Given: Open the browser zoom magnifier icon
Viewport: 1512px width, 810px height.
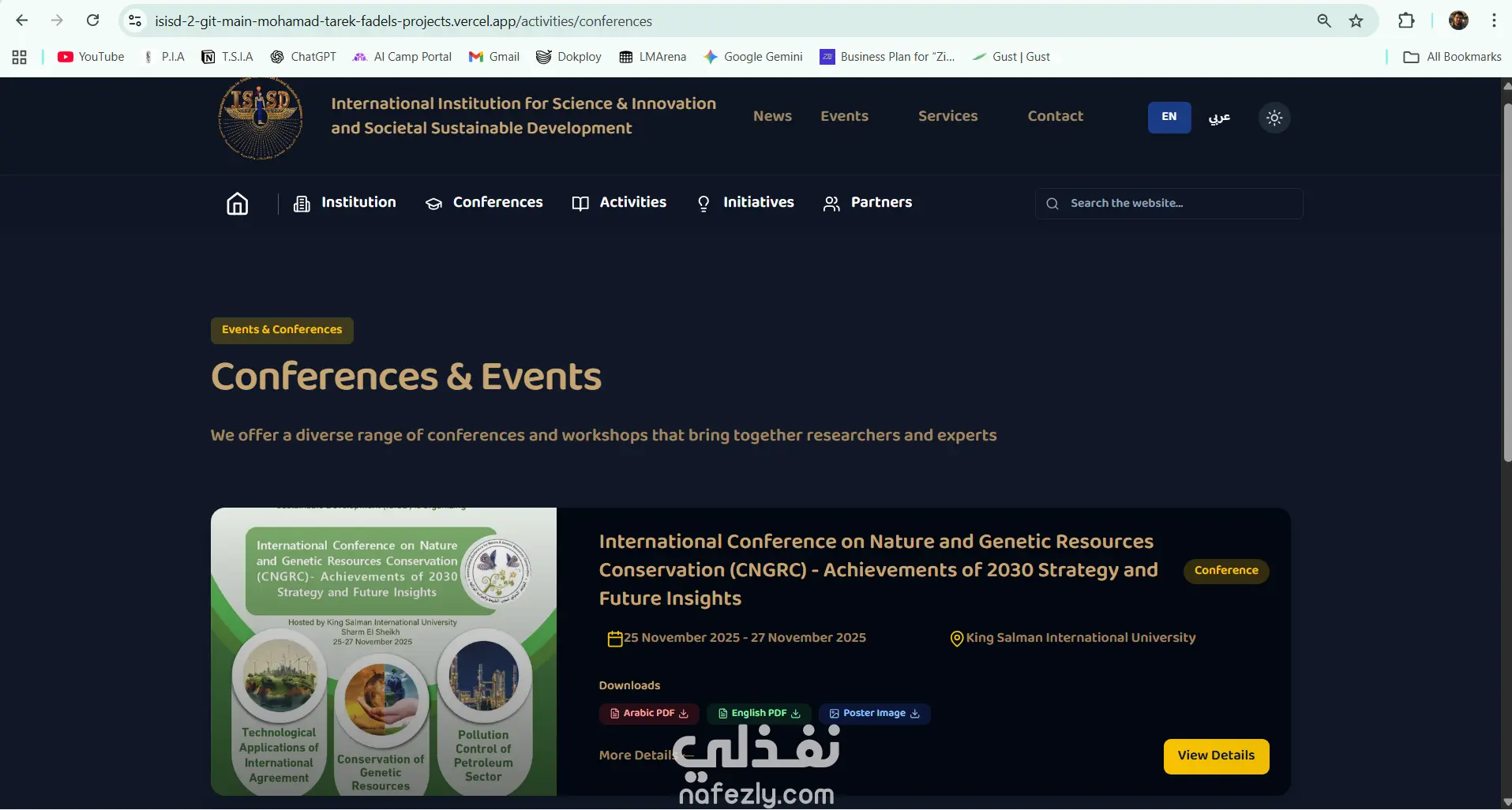Looking at the screenshot, I should tap(1324, 21).
